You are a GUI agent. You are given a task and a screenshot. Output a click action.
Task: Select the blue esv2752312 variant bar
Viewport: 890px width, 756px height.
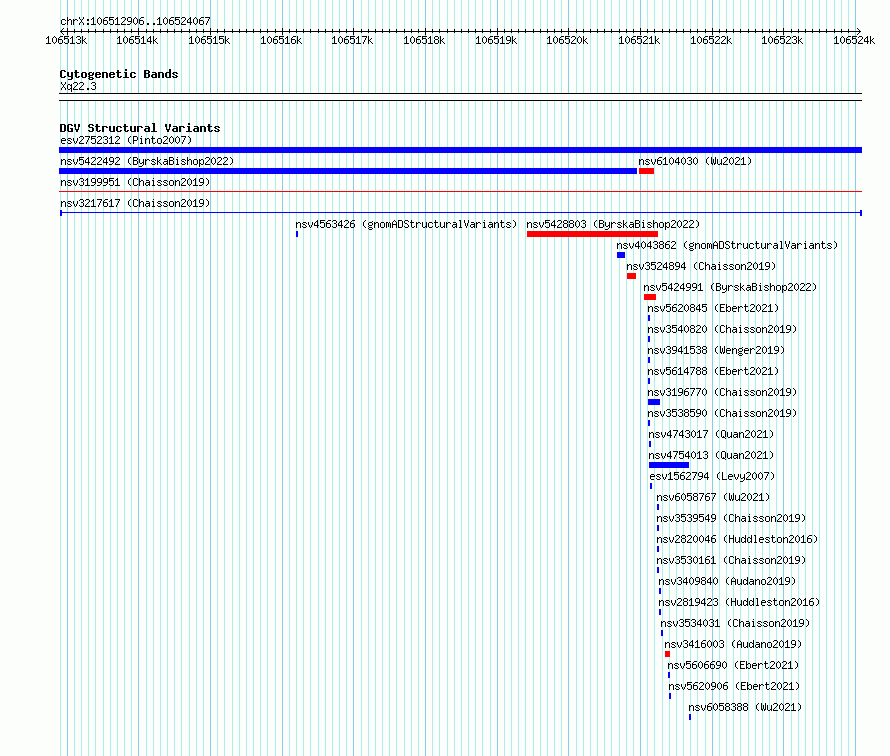click(460, 150)
